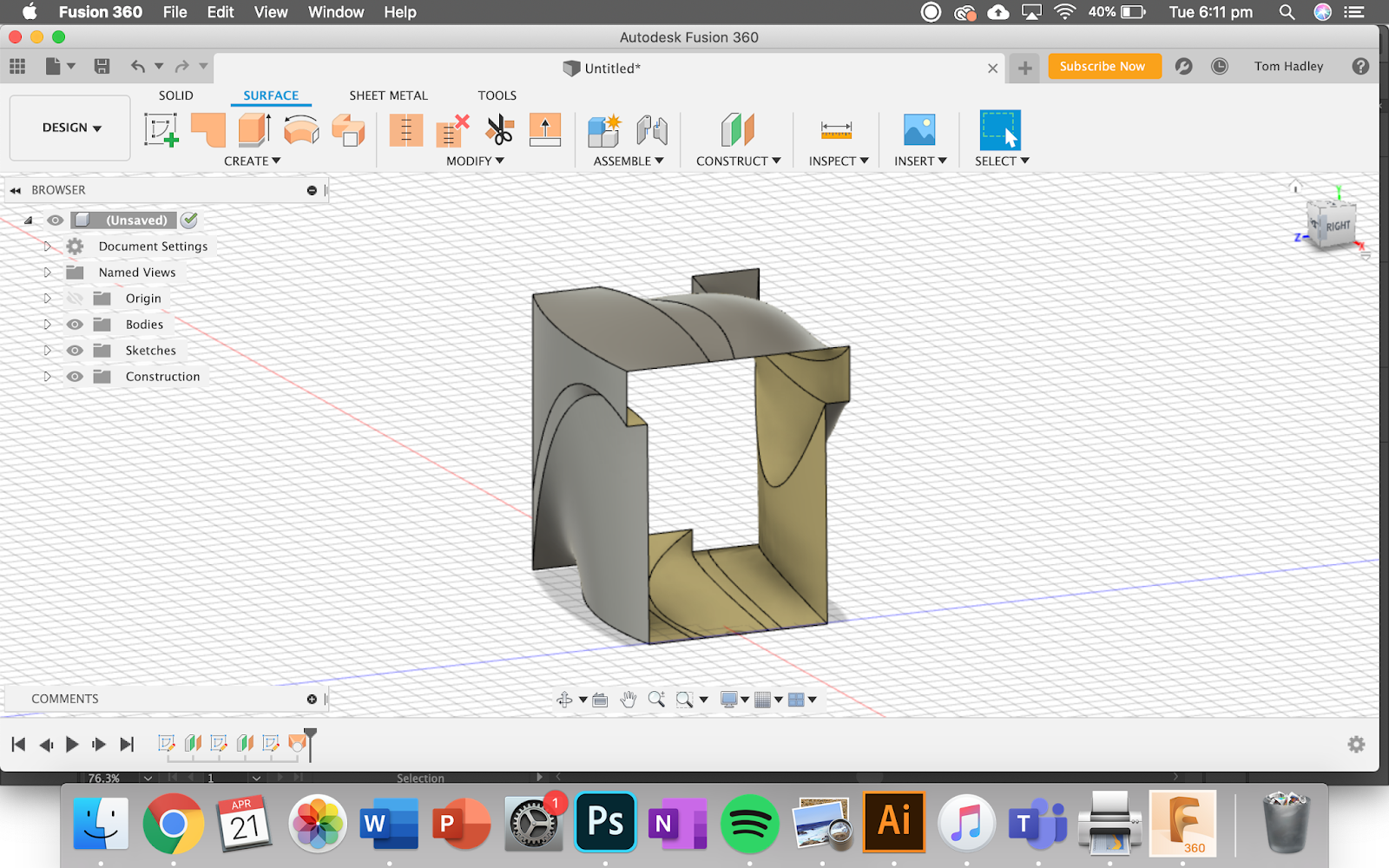
Task: Toggle visibility of the Unsaved root component
Action: [55, 220]
